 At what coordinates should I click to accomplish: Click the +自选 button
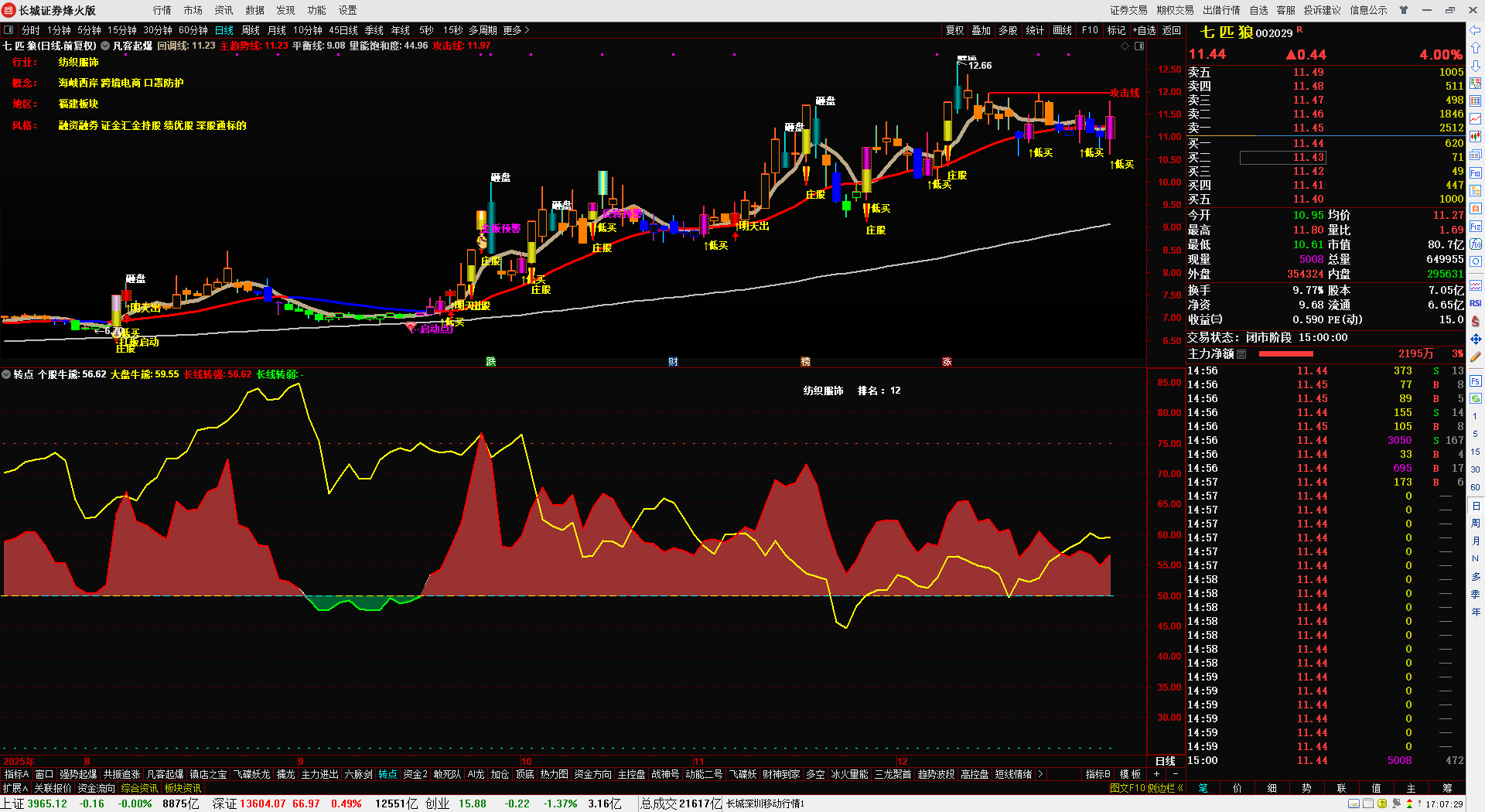pyautogui.click(x=1145, y=30)
